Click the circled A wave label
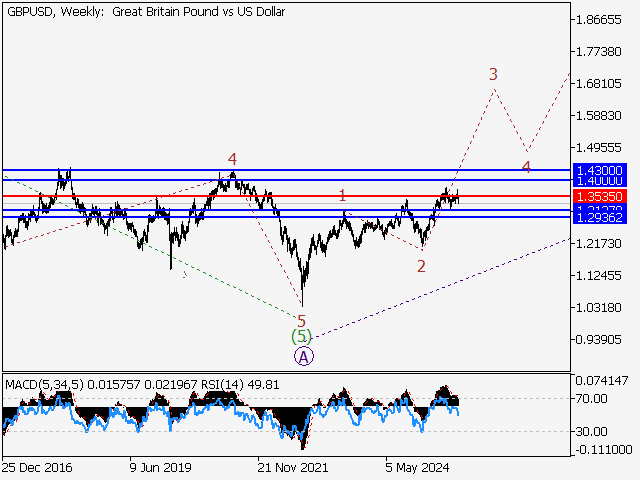The height and width of the screenshot is (480, 640). click(304, 355)
